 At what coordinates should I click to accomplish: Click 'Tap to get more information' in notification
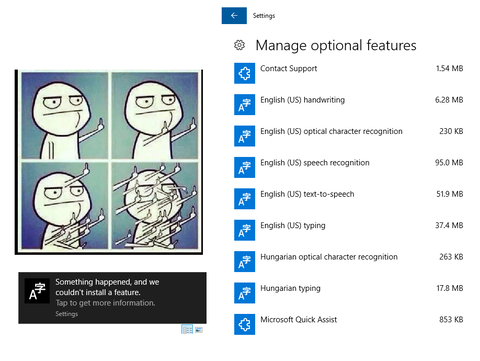(105, 303)
